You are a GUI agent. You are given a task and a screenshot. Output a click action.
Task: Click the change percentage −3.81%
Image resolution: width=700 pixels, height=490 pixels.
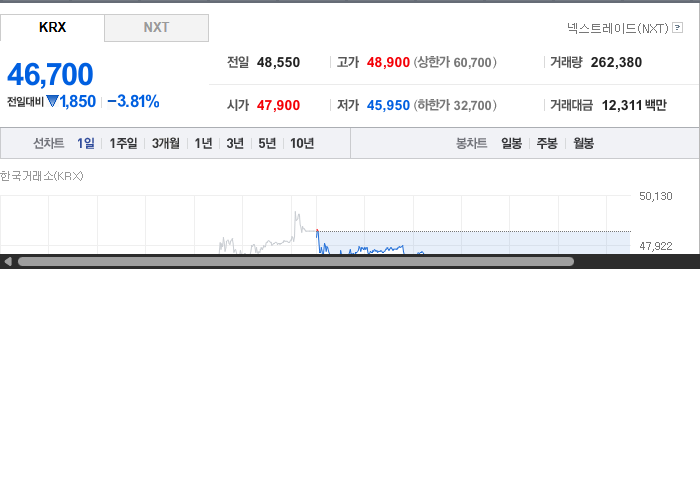pyautogui.click(x=133, y=101)
